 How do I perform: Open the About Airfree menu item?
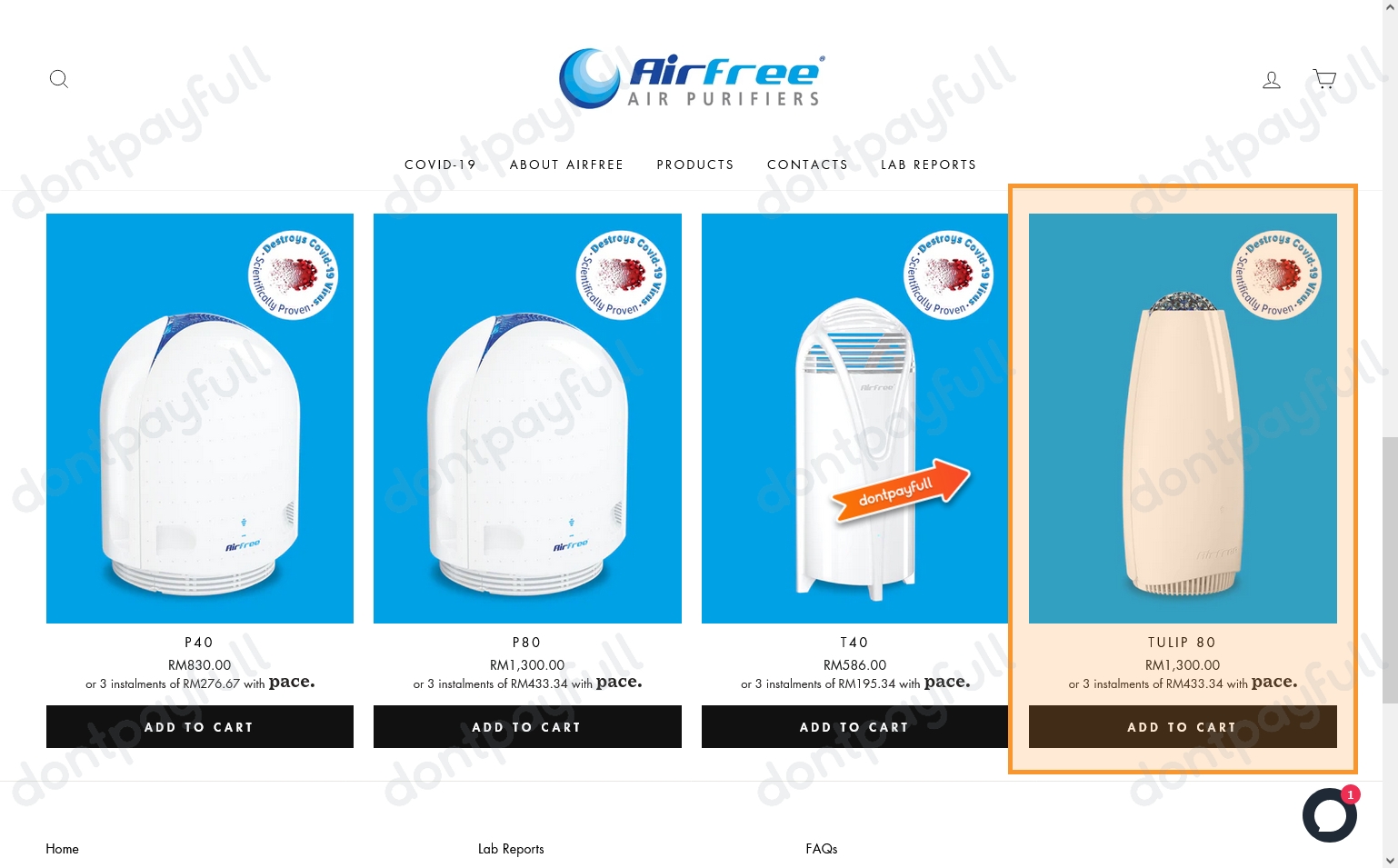point(566,165)
